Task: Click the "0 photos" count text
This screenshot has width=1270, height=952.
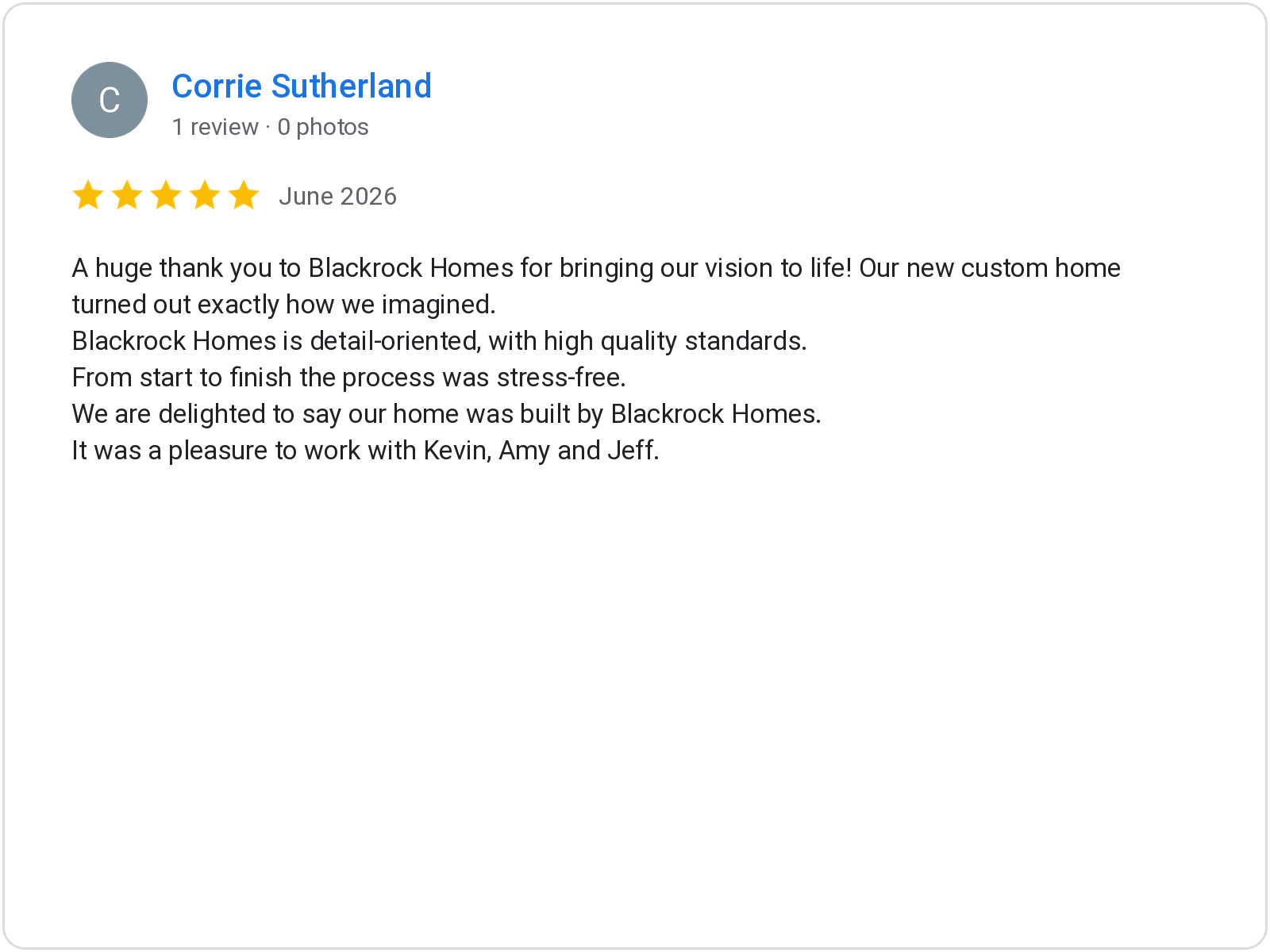Action: [323, 127]
